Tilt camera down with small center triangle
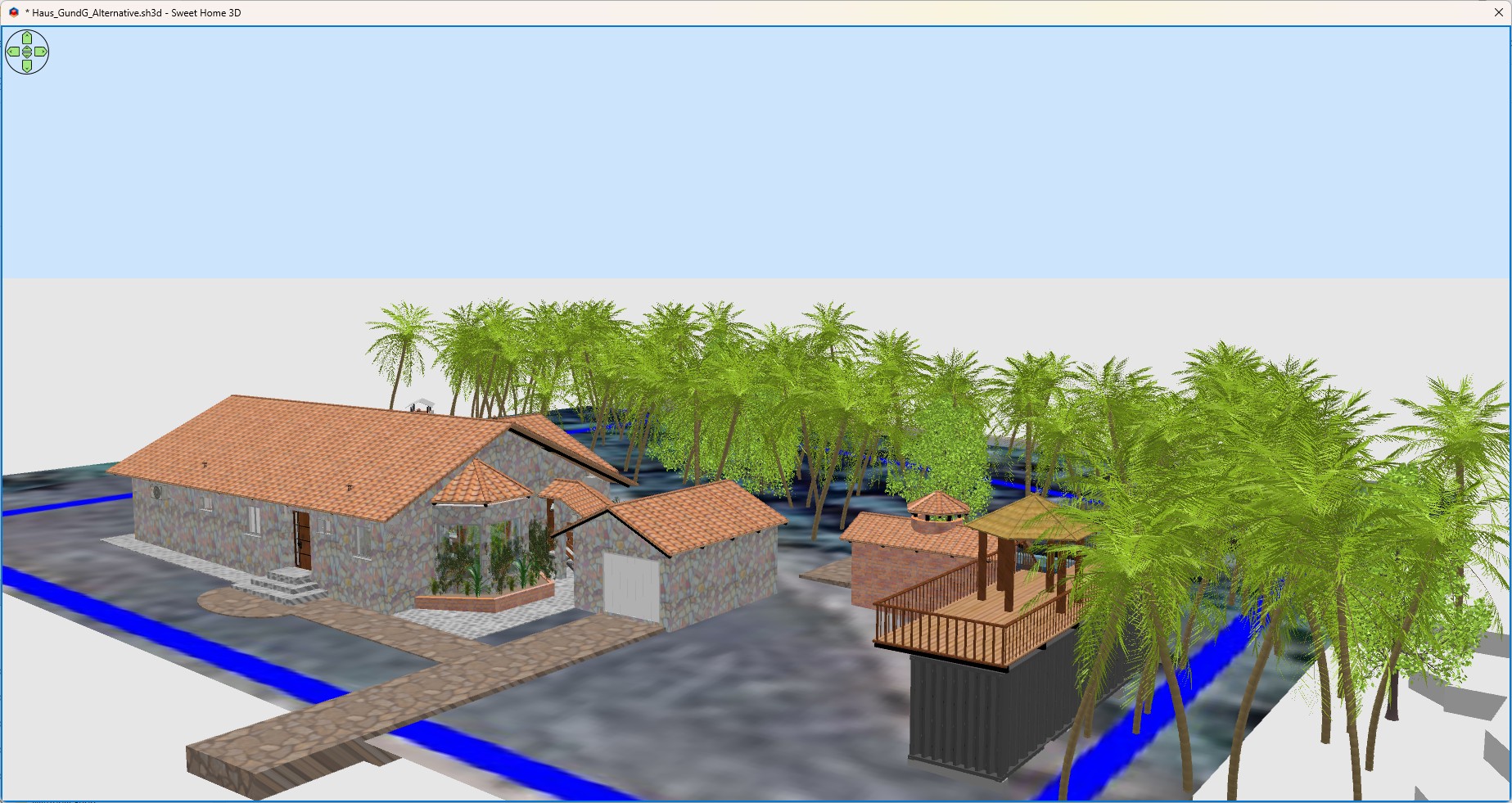This screenshot has height=803, width=1512. (27, 56)
